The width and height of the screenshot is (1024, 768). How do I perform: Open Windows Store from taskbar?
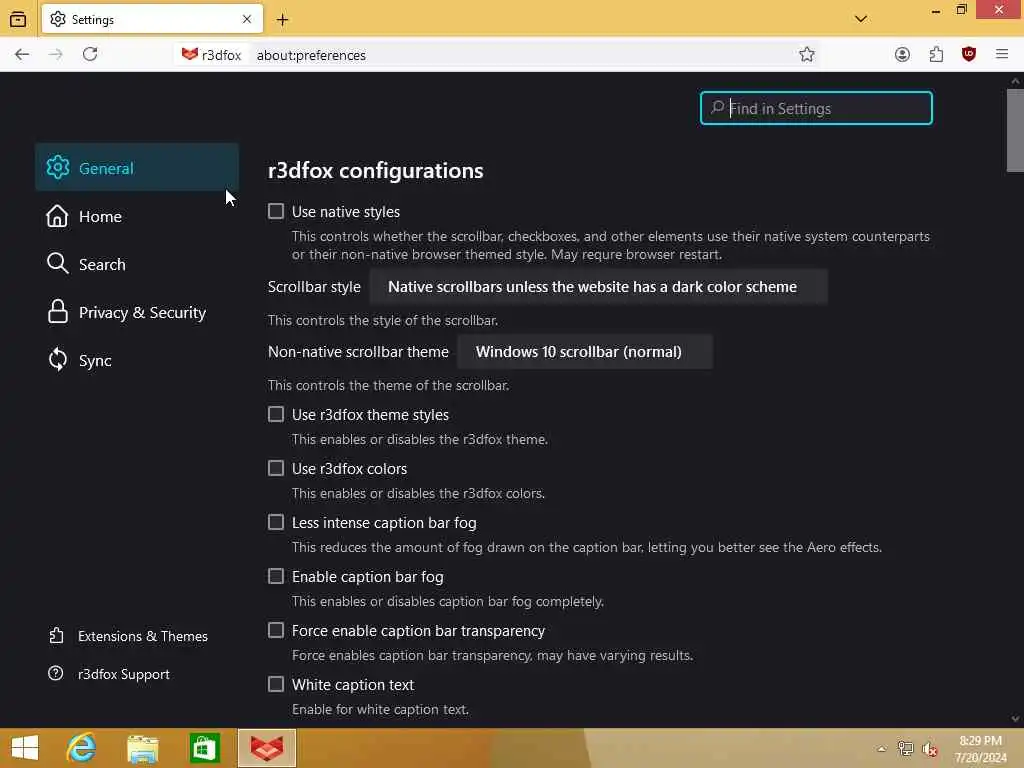[204, 748]
